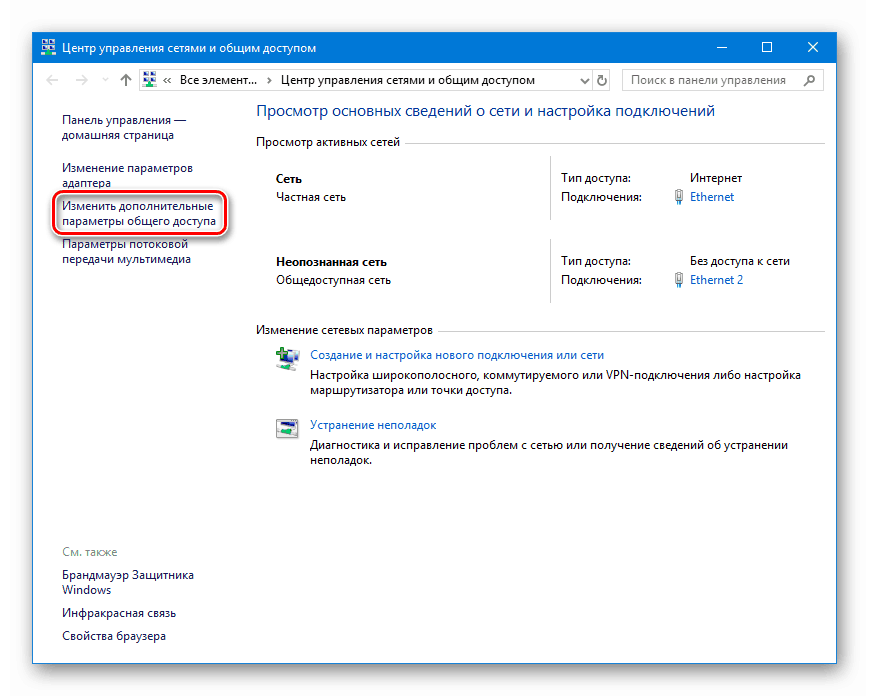Click the network plug icon beside Ethernet
This screenshot has height=696, width=869.
click(679, 197)
